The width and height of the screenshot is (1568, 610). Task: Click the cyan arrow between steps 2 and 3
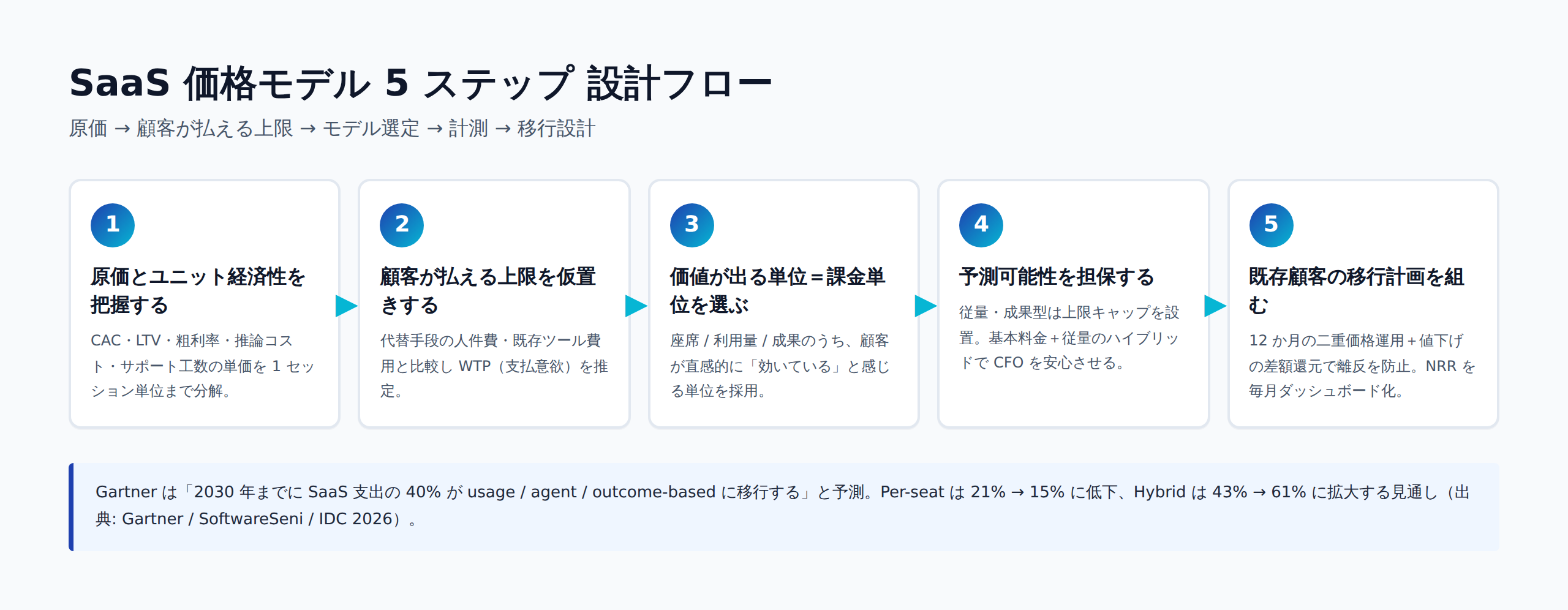coord(636,306)
